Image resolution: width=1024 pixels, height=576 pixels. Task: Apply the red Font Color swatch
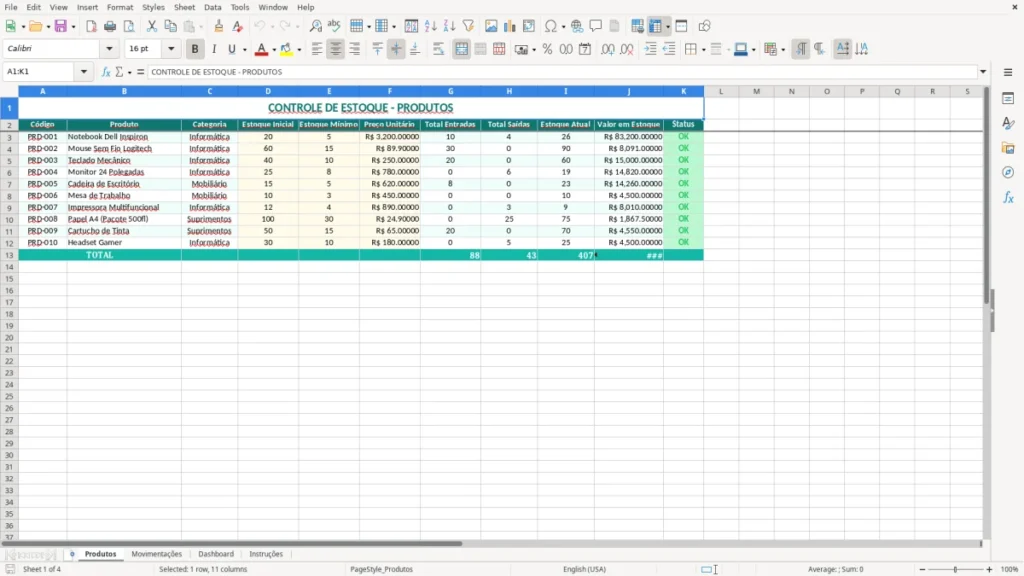tap(261, 49)
